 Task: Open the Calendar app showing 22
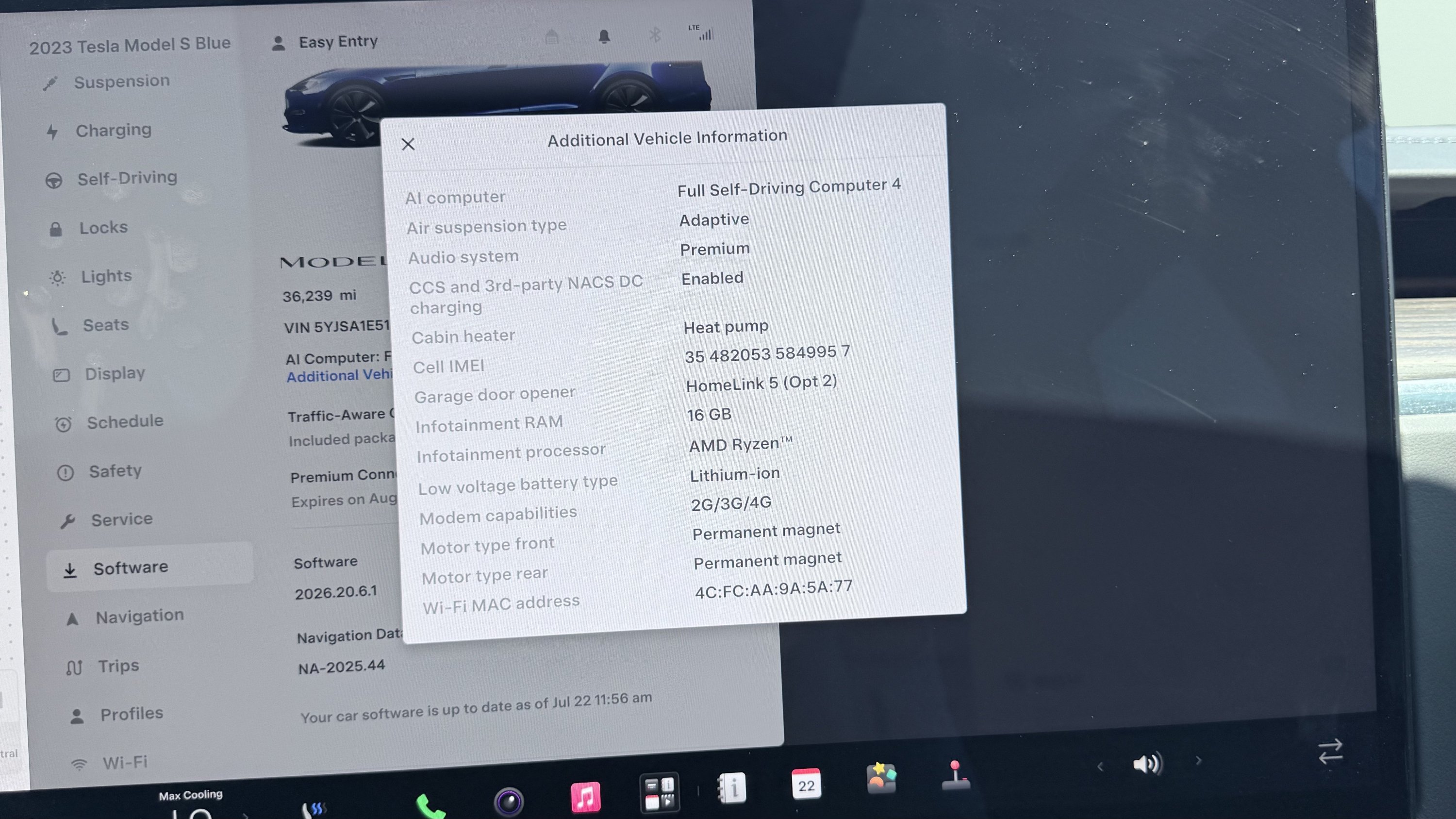806,784
